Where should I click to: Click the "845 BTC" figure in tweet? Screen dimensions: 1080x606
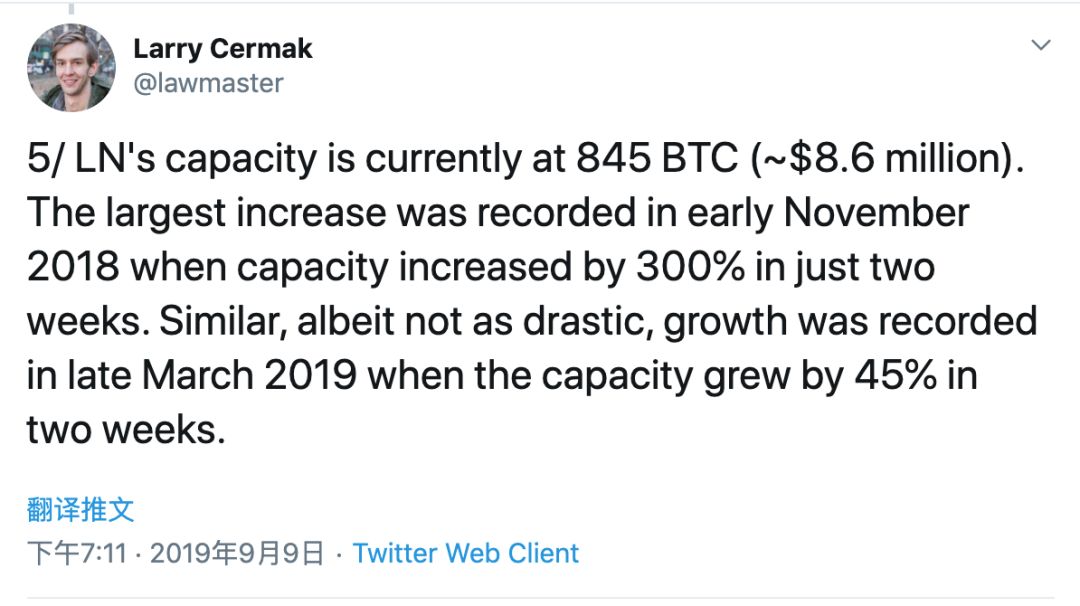pyautogui.click(x=657, y=158)
